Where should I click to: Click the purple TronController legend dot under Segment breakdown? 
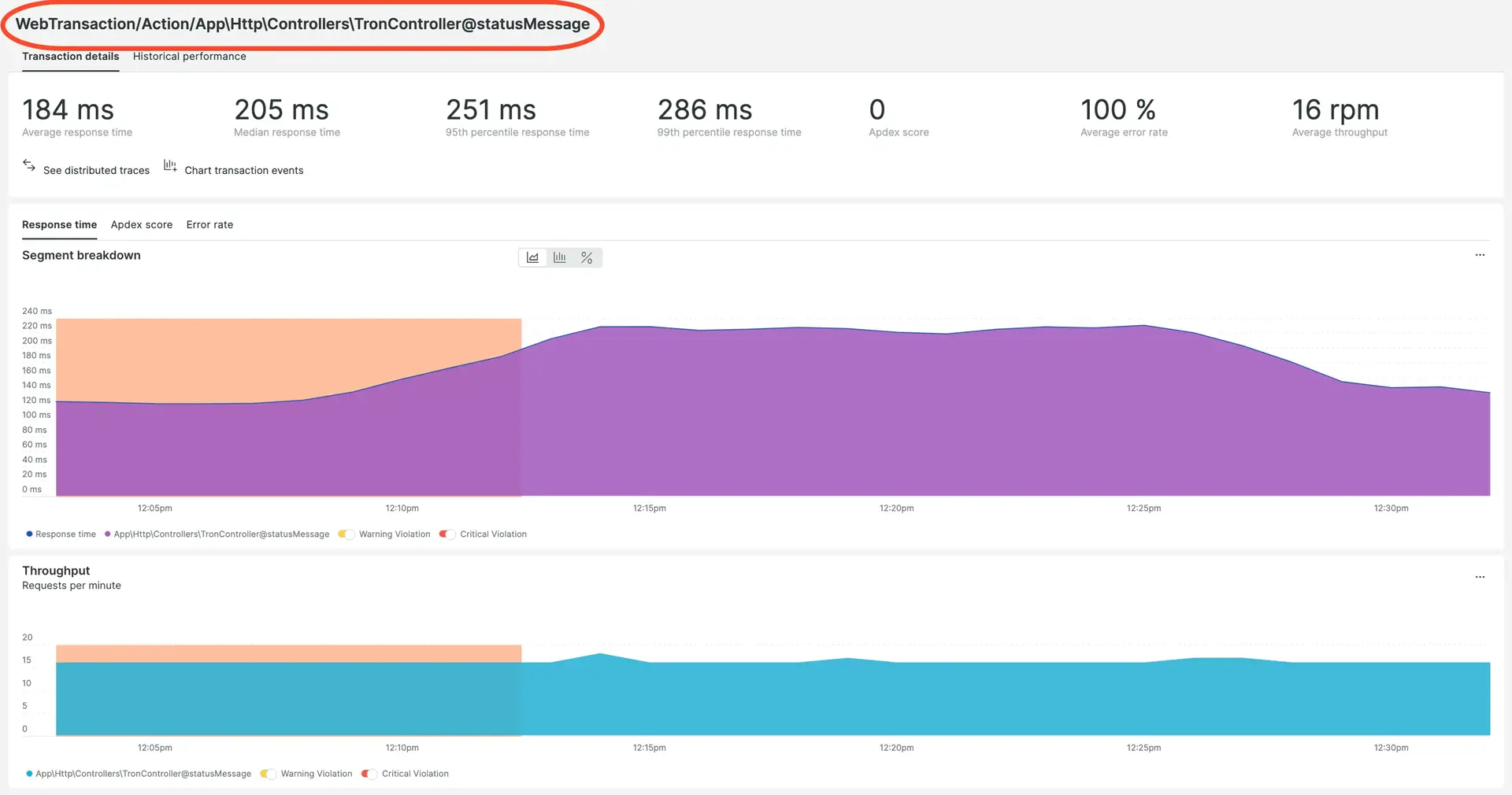coord(108,534)
